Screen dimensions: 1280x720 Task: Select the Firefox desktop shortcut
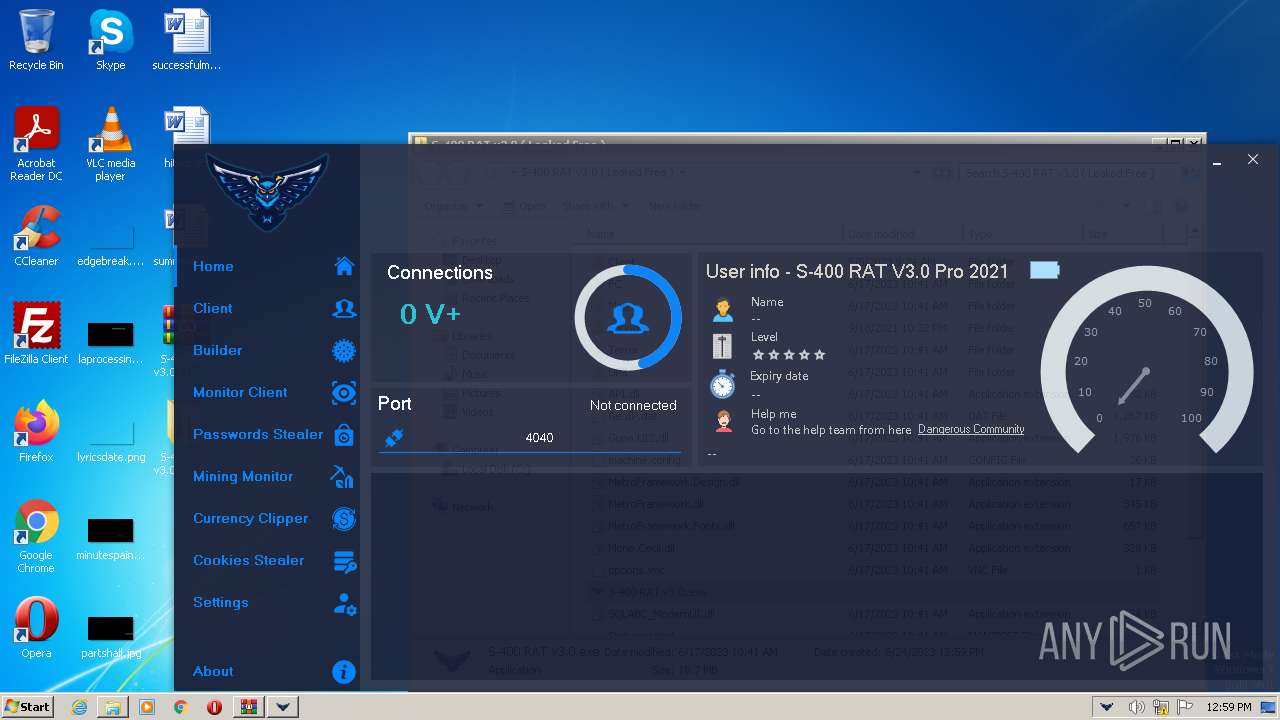[36, 432]
